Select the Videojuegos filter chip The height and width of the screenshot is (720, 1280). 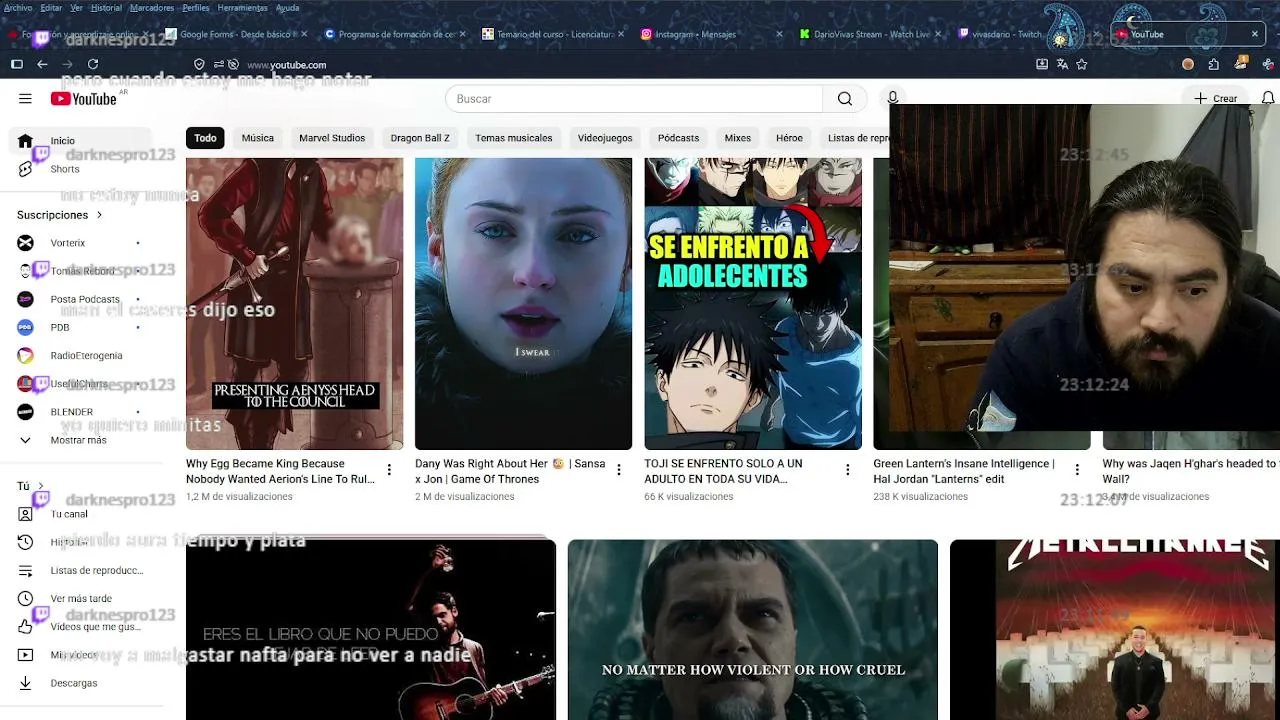[x=605, y=138]
